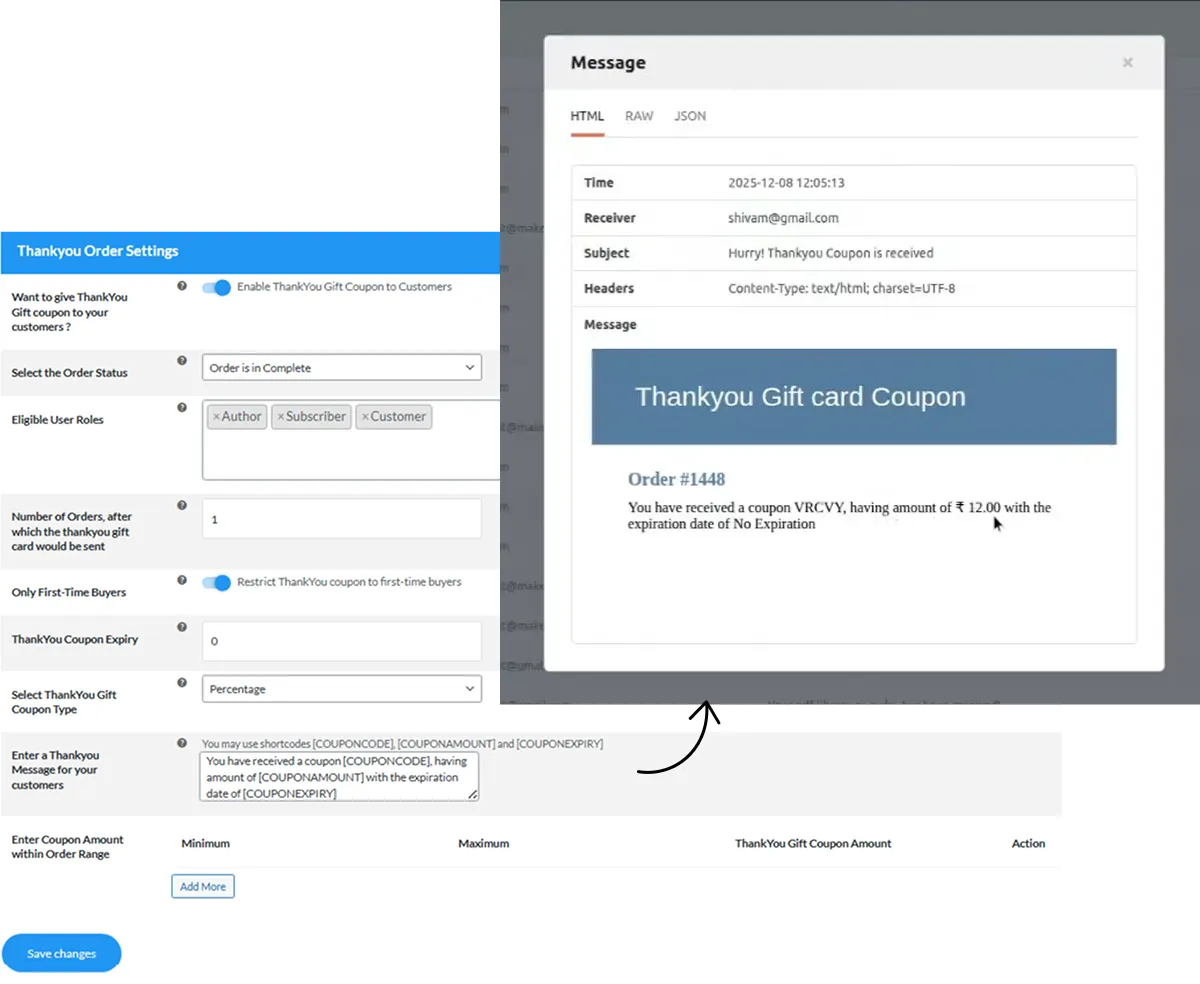Toggle Enable ThankYou Gift Coupon to Customers switch

tap(216, 287)
